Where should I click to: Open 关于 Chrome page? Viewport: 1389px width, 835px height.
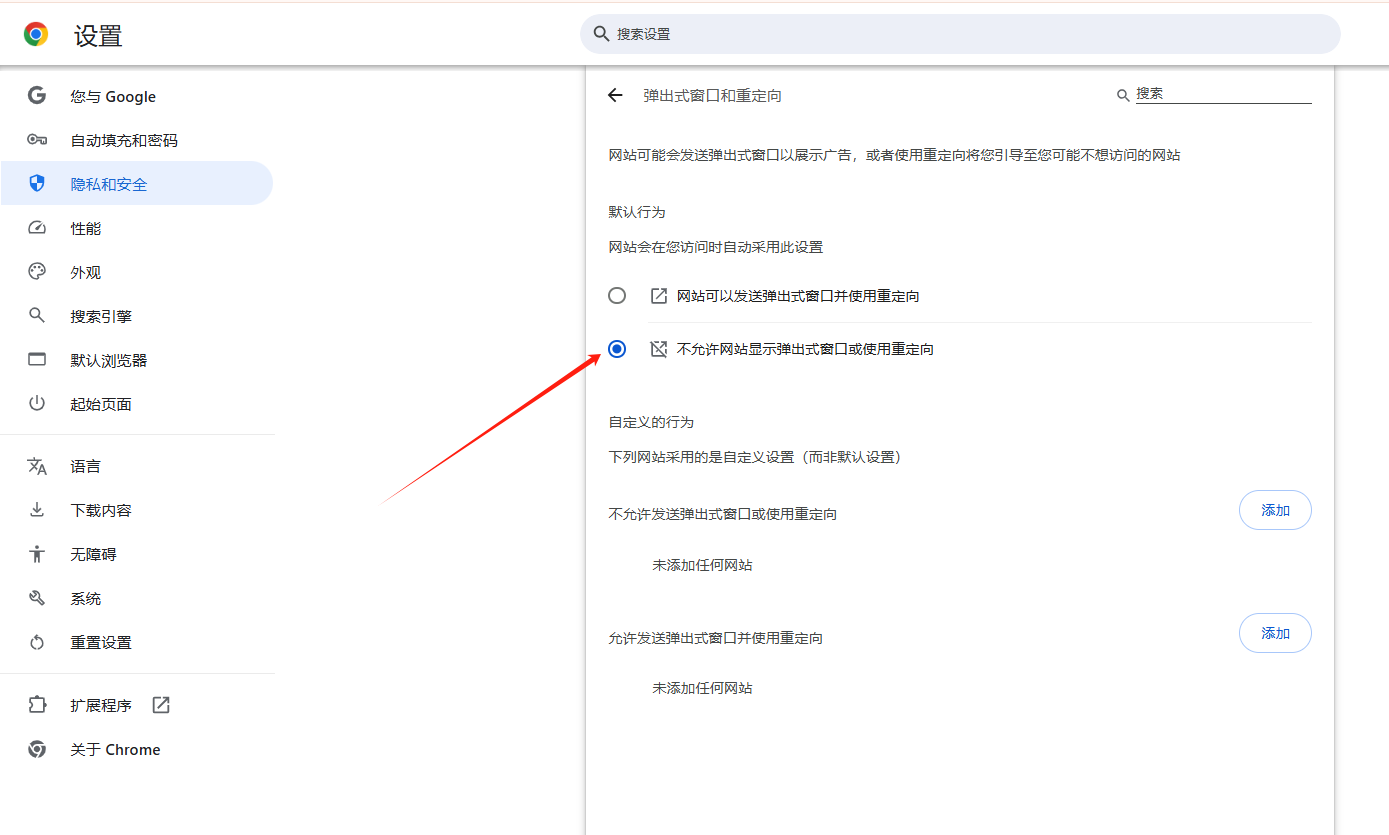pyautogui.click(x=137, y=750)
